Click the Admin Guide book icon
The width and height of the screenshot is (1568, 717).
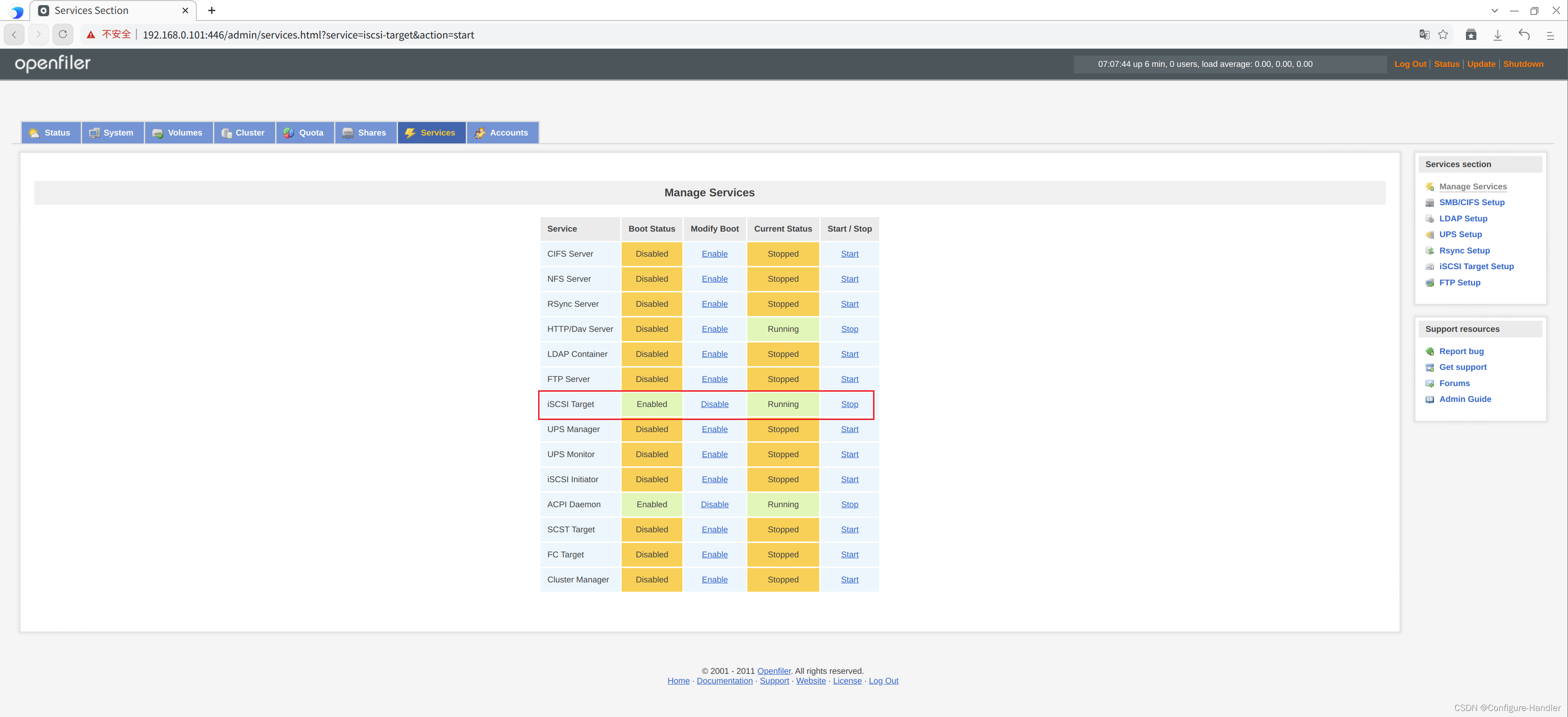(x=1430, y=400)
